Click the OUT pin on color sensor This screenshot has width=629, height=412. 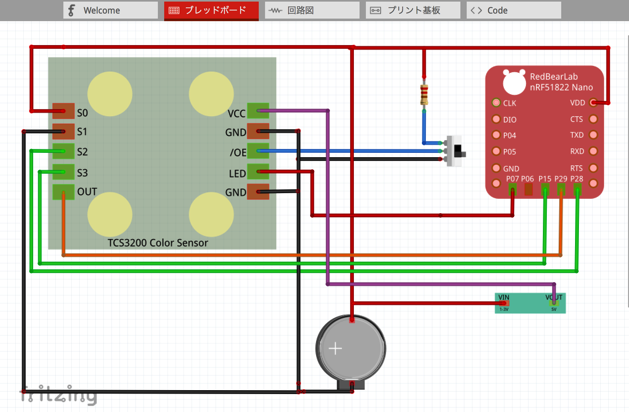63,192
